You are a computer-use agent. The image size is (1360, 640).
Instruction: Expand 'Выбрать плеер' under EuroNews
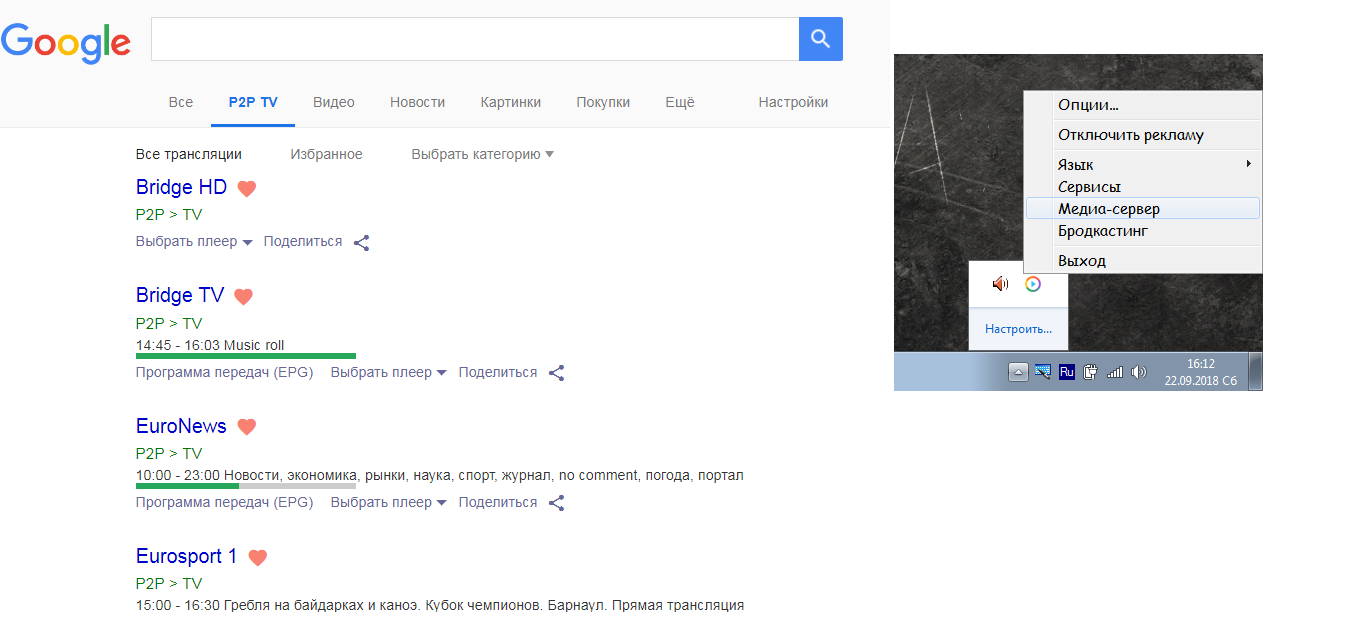coord(389,503)
